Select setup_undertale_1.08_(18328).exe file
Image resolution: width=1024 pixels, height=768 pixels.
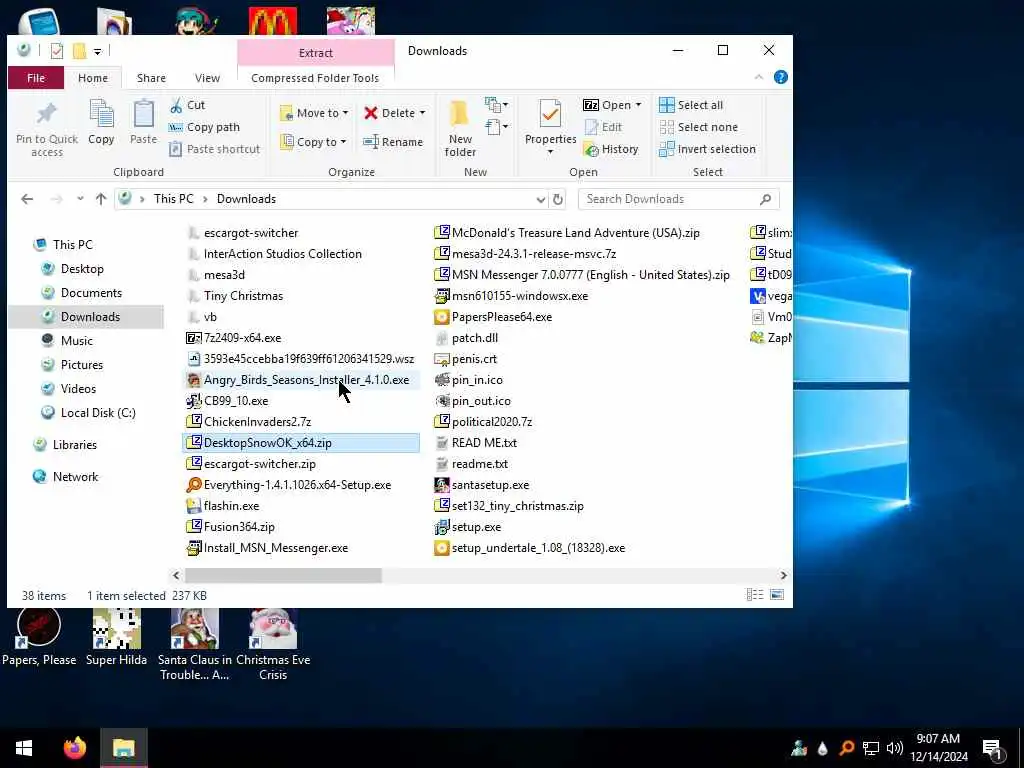530,548
